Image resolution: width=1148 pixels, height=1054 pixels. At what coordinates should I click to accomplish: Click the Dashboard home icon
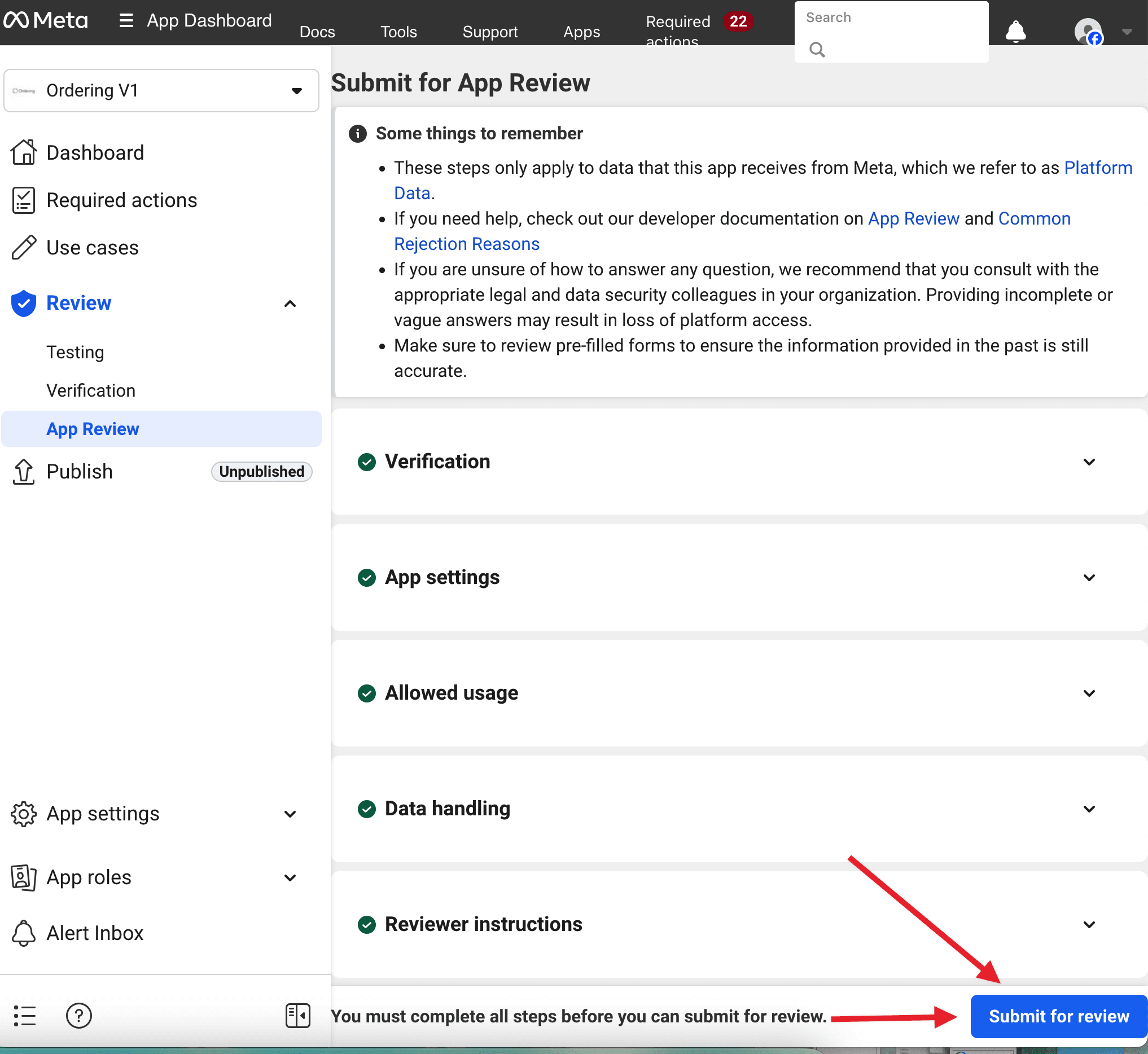coord(23,152)
